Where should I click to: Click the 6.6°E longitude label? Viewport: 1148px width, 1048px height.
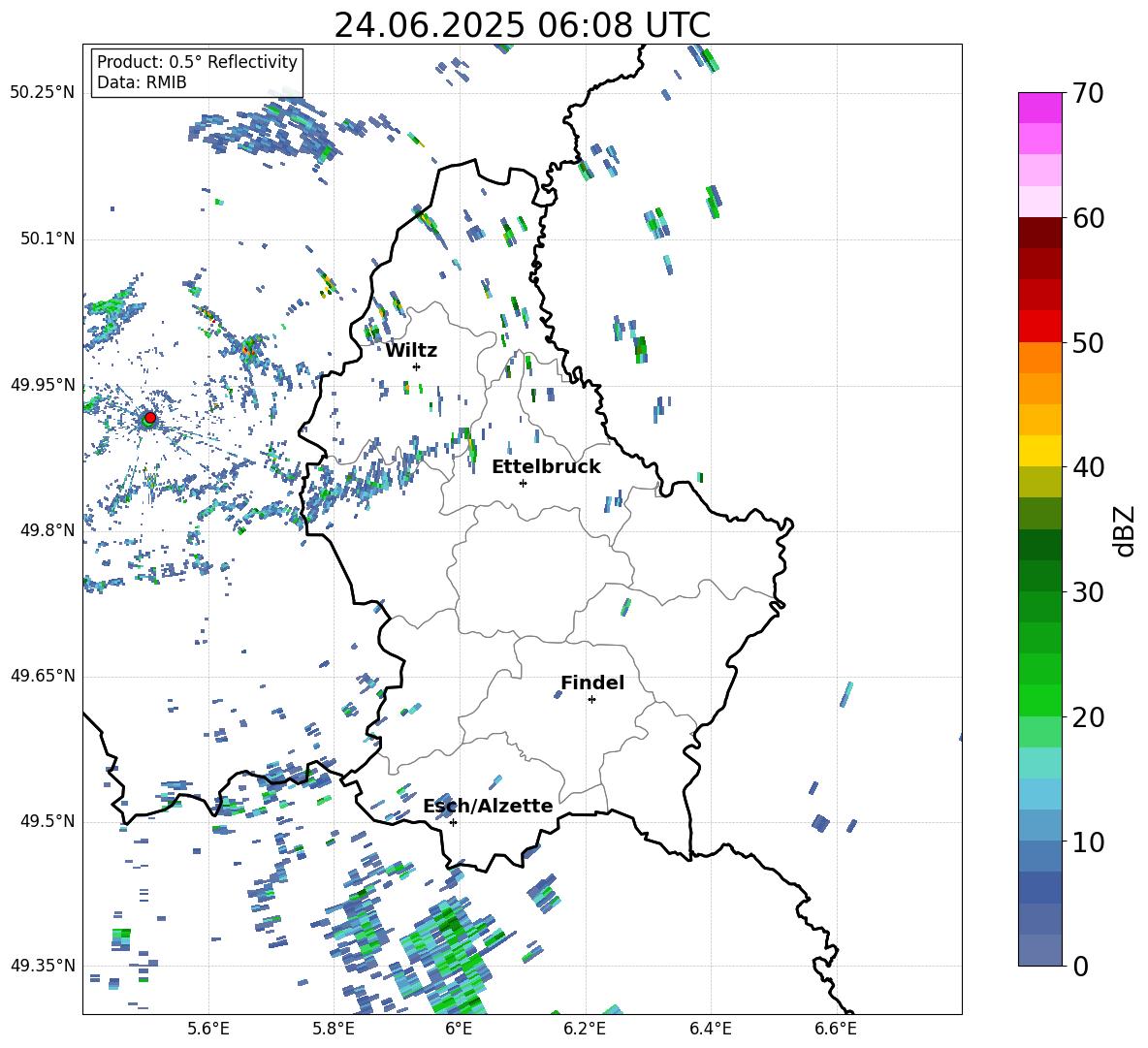(x=836, y=1029)
